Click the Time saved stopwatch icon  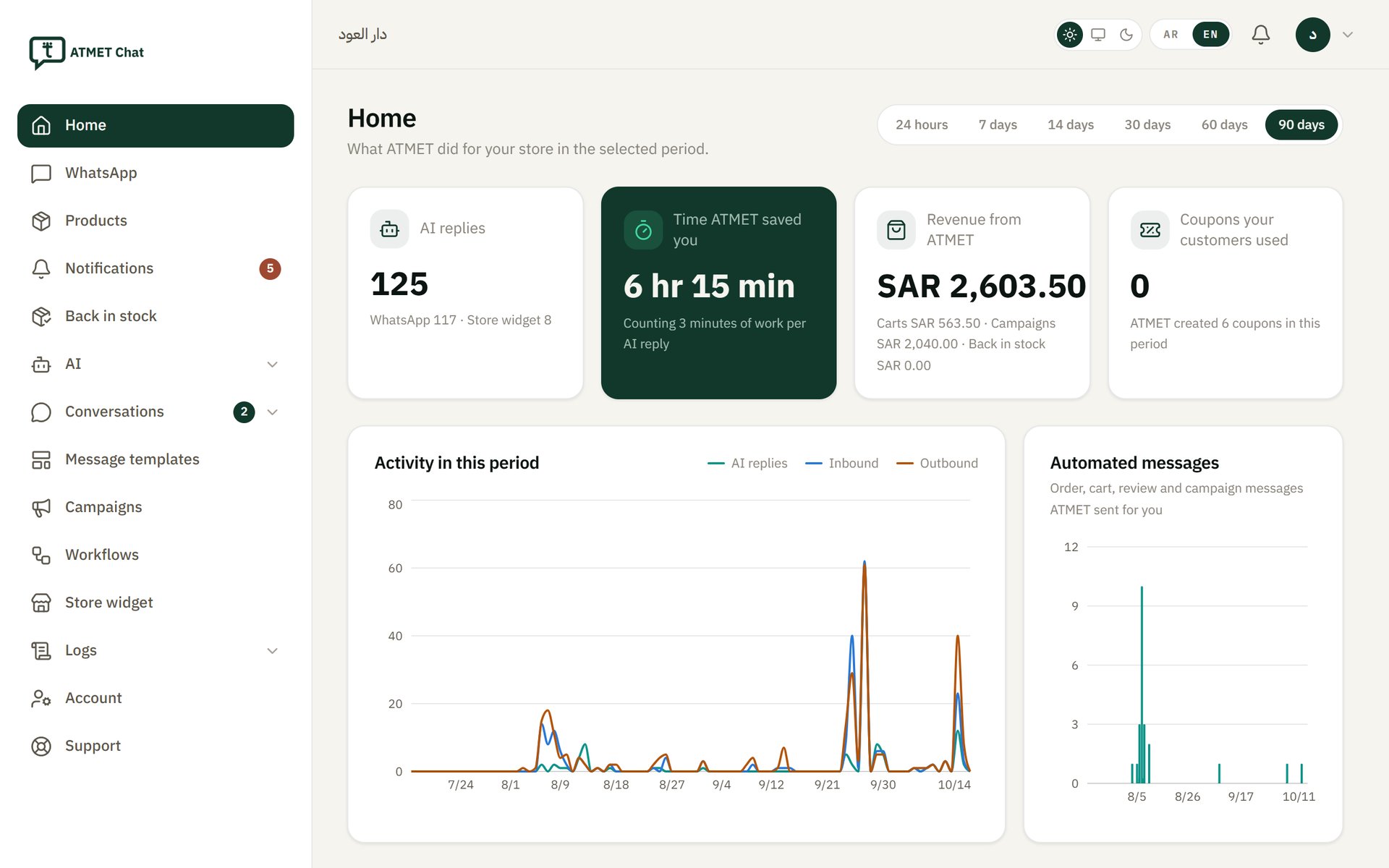point(643,230)
